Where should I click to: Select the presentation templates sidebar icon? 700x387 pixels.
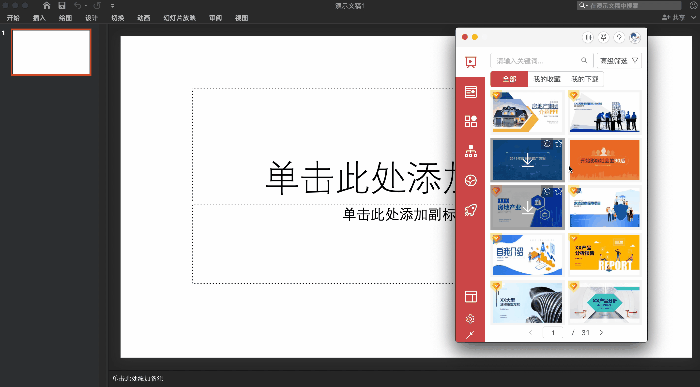(x=471, y=62)
